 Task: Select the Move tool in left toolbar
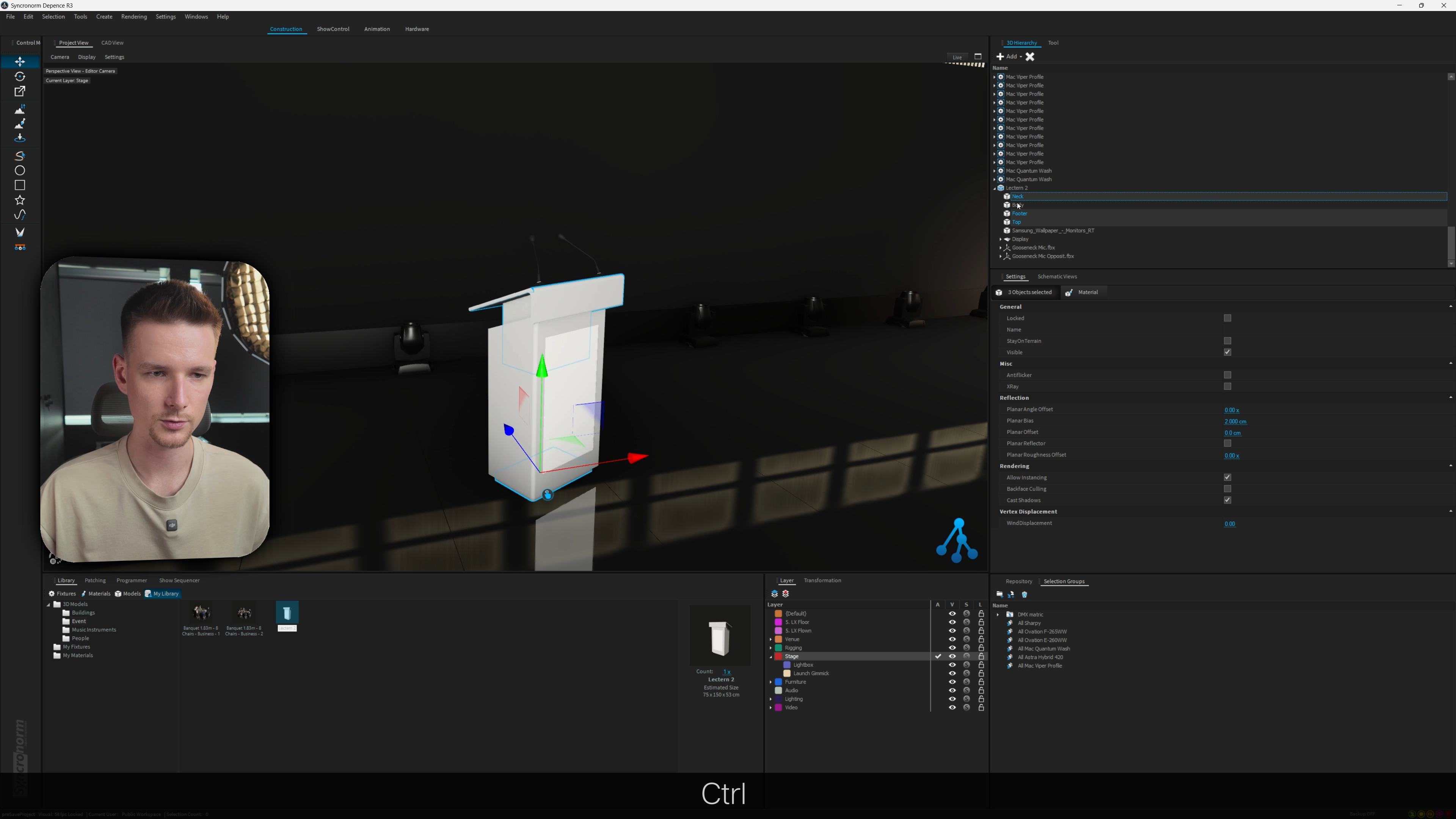(x=20, y=61)
